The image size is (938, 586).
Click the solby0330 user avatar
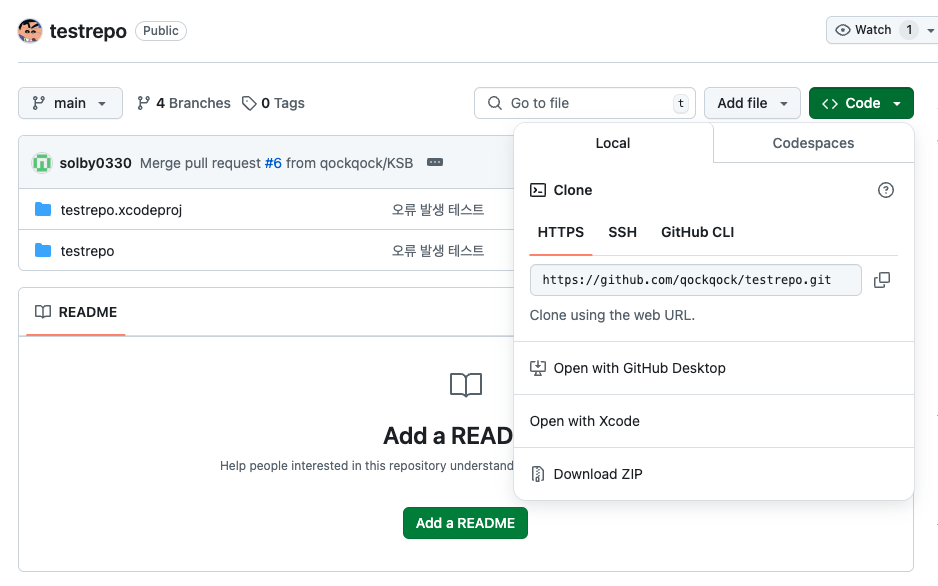click(42, 163)
